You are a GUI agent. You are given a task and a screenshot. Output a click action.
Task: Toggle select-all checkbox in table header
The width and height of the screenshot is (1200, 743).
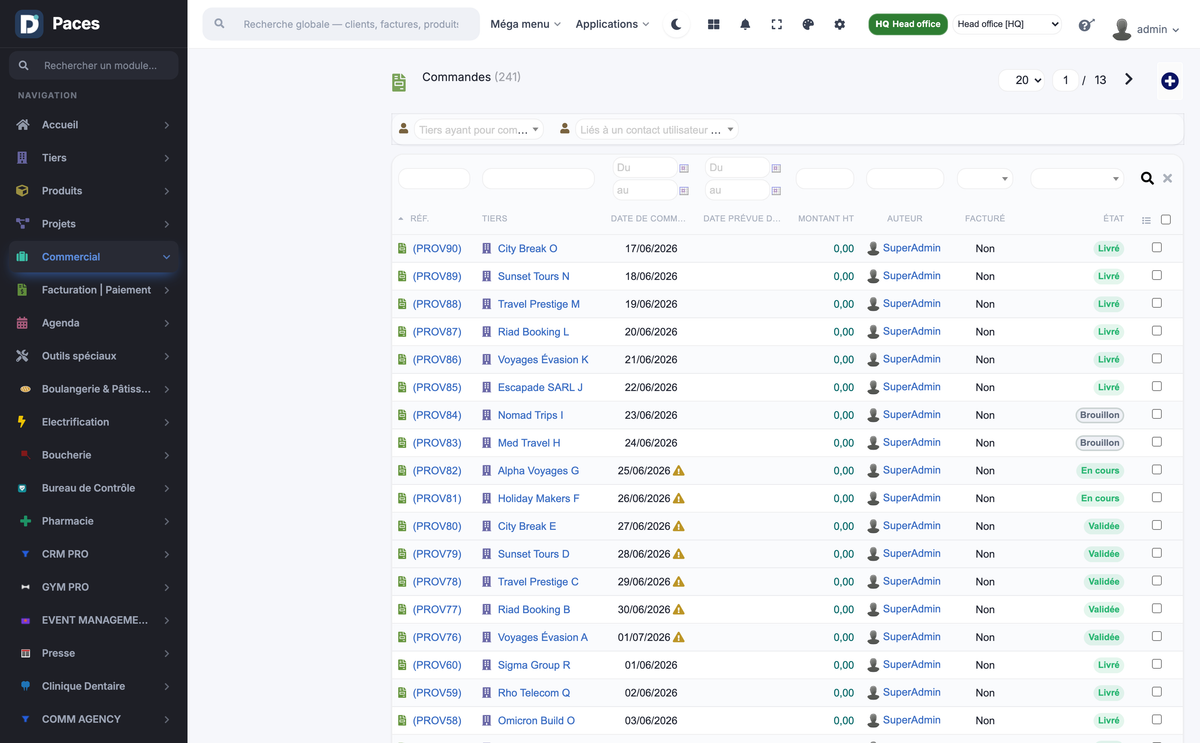[x=1166, y=220]
